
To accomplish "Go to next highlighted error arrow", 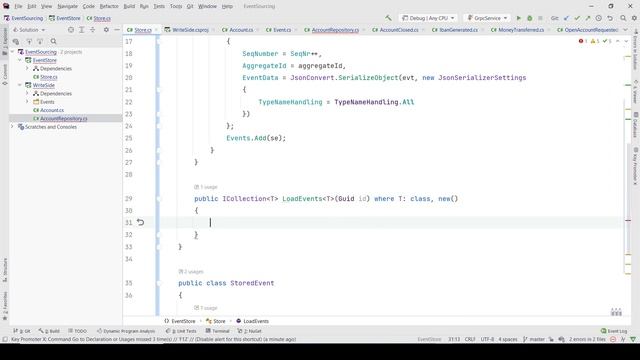I will coord(626,41).
